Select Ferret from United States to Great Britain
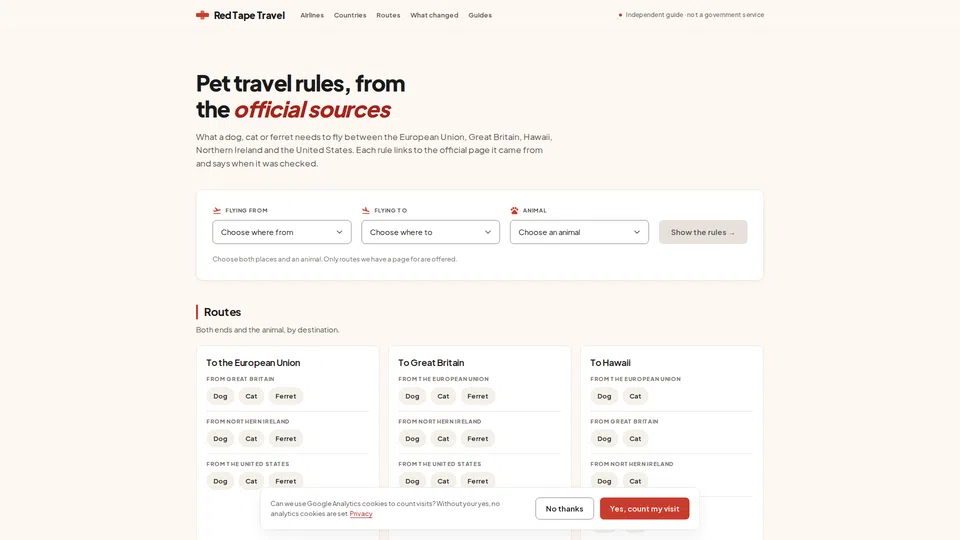Image resolution: width=960 pixels, height=540 pixels. point(478,481)
